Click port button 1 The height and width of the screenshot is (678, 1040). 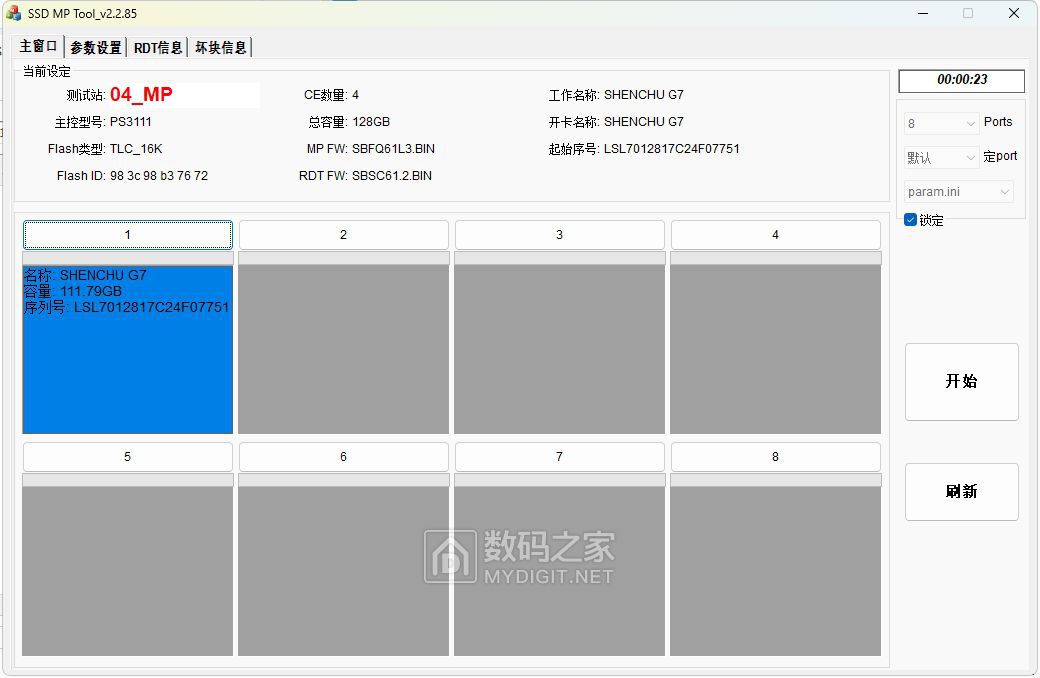pyautogui.click(x=127, y=235)
